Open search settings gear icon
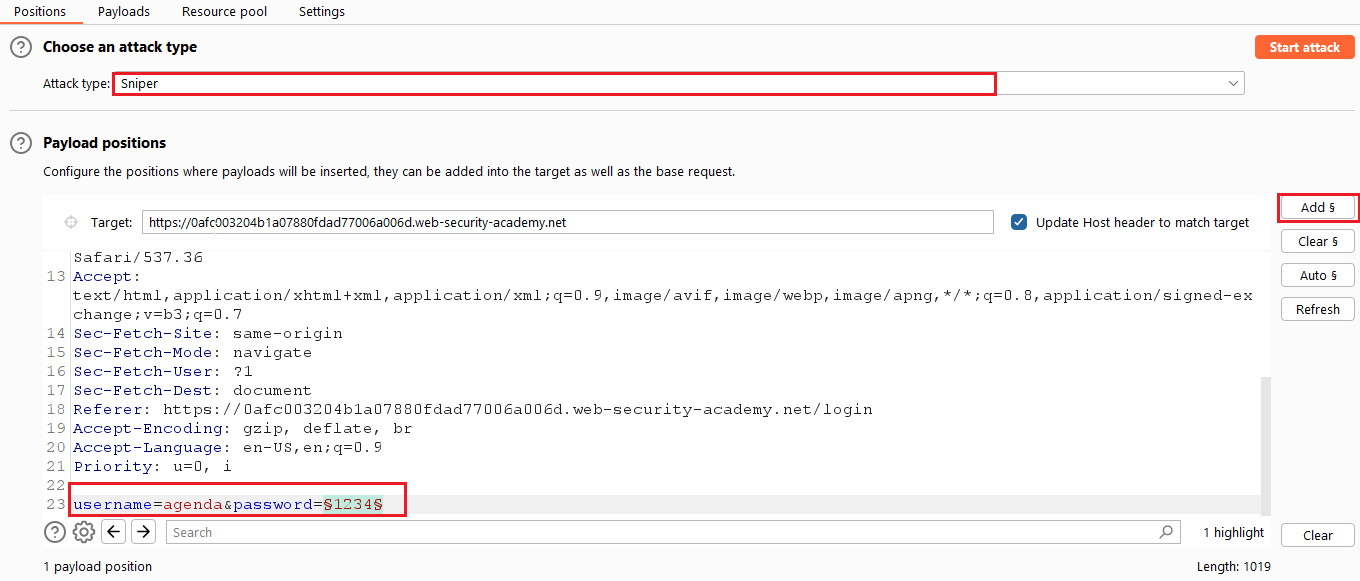 [84, 532]
